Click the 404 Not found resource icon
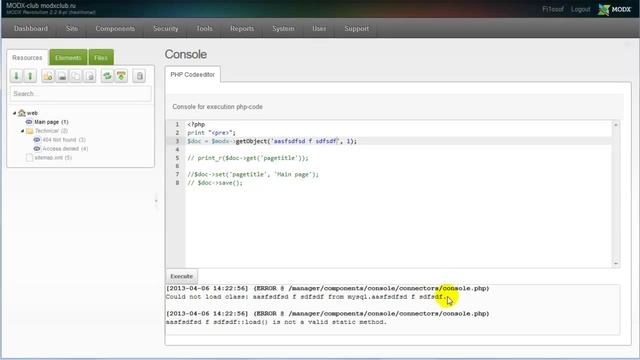 [37, 140]
